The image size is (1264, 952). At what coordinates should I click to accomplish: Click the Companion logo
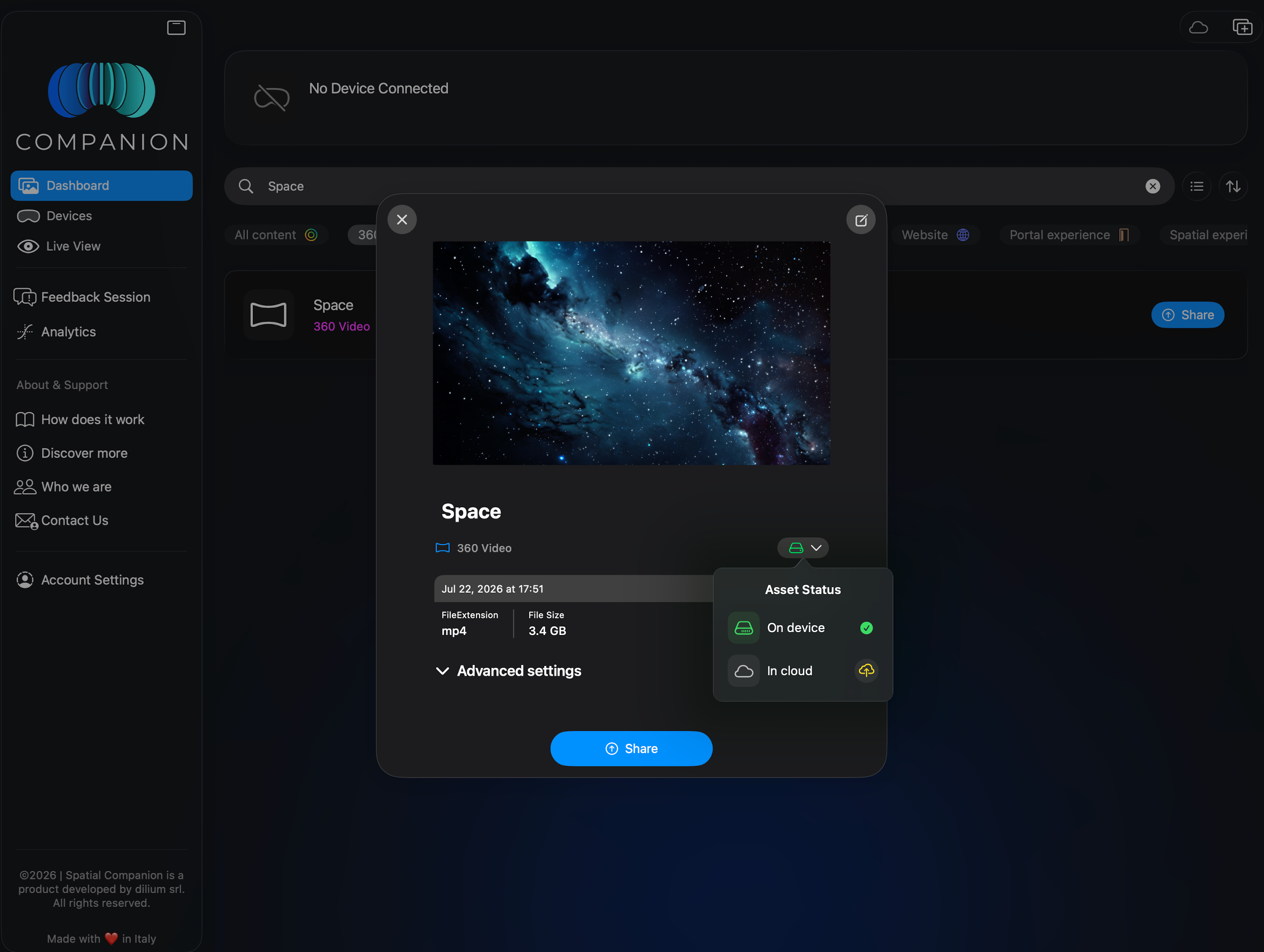click(101, 107)
